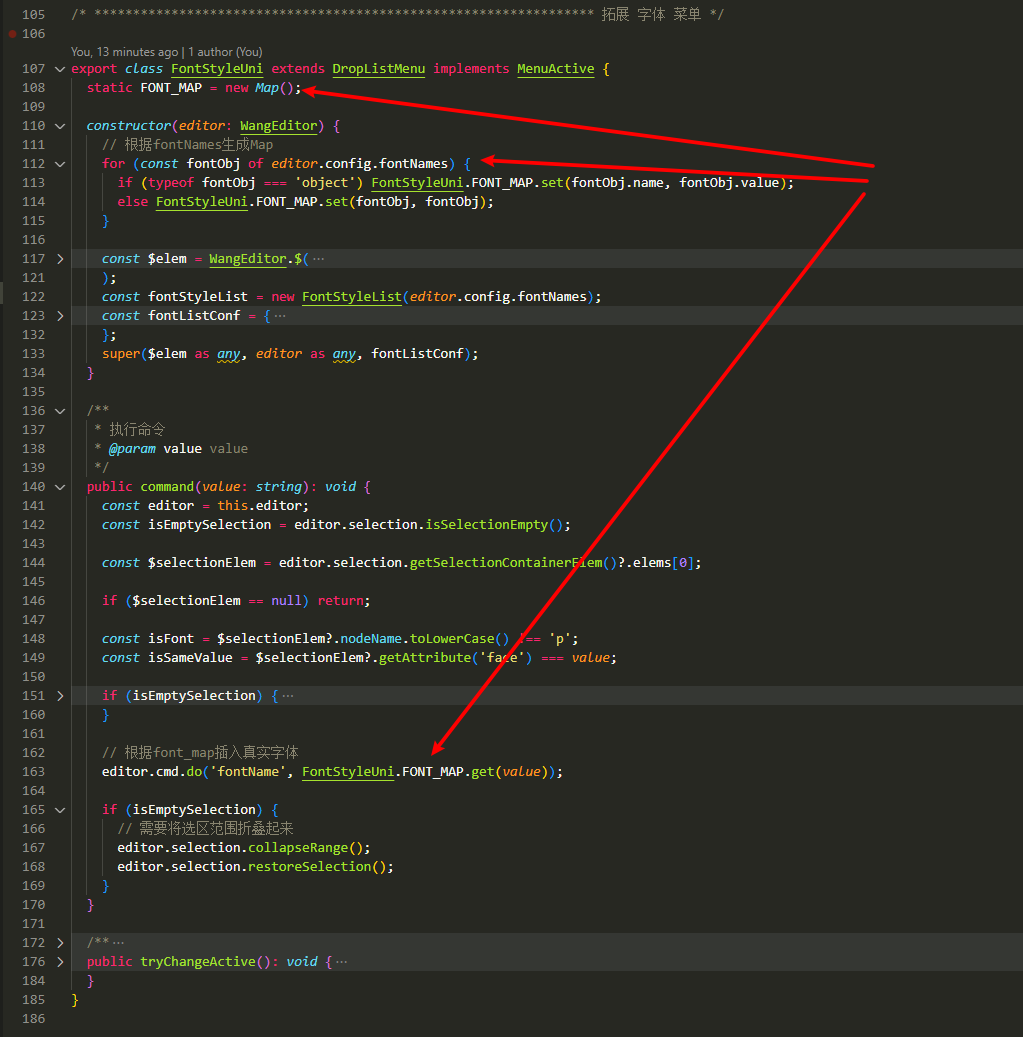Expand folded $elem declaration at line 117
Screen dimensions: 1023x1037
[60, 259]
